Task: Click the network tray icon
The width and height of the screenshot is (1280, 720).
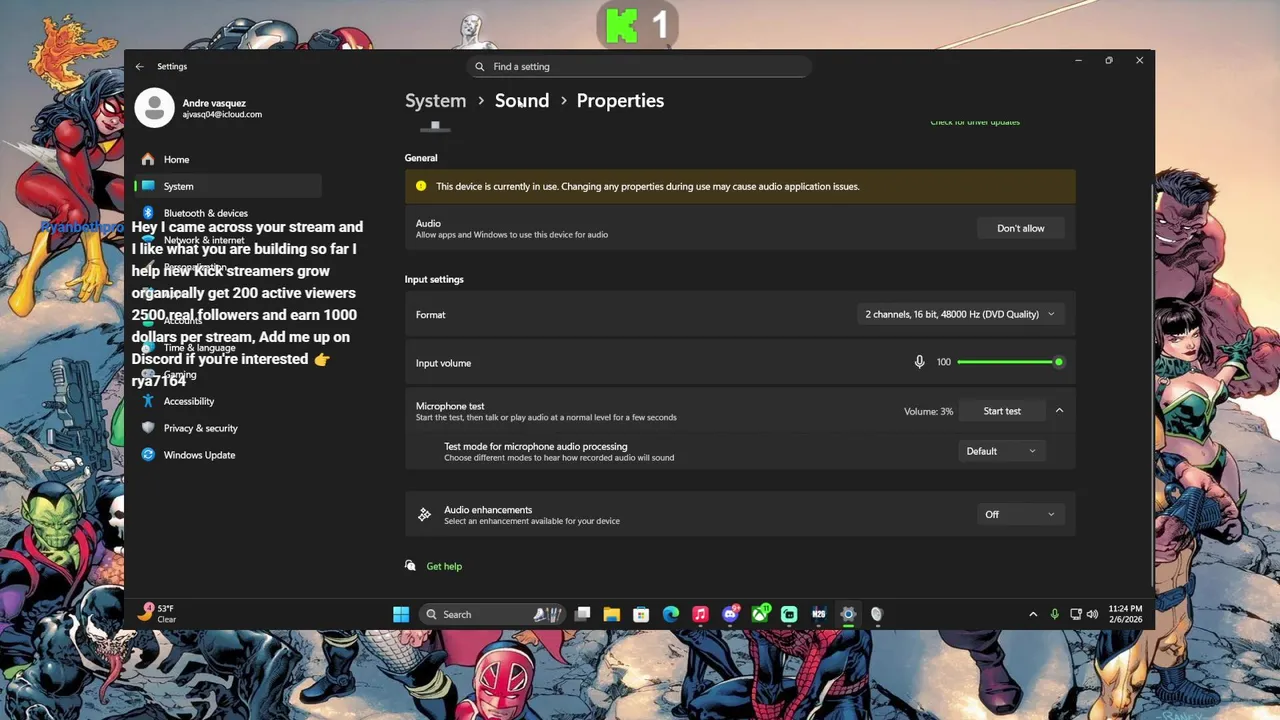Action: 1076,614
